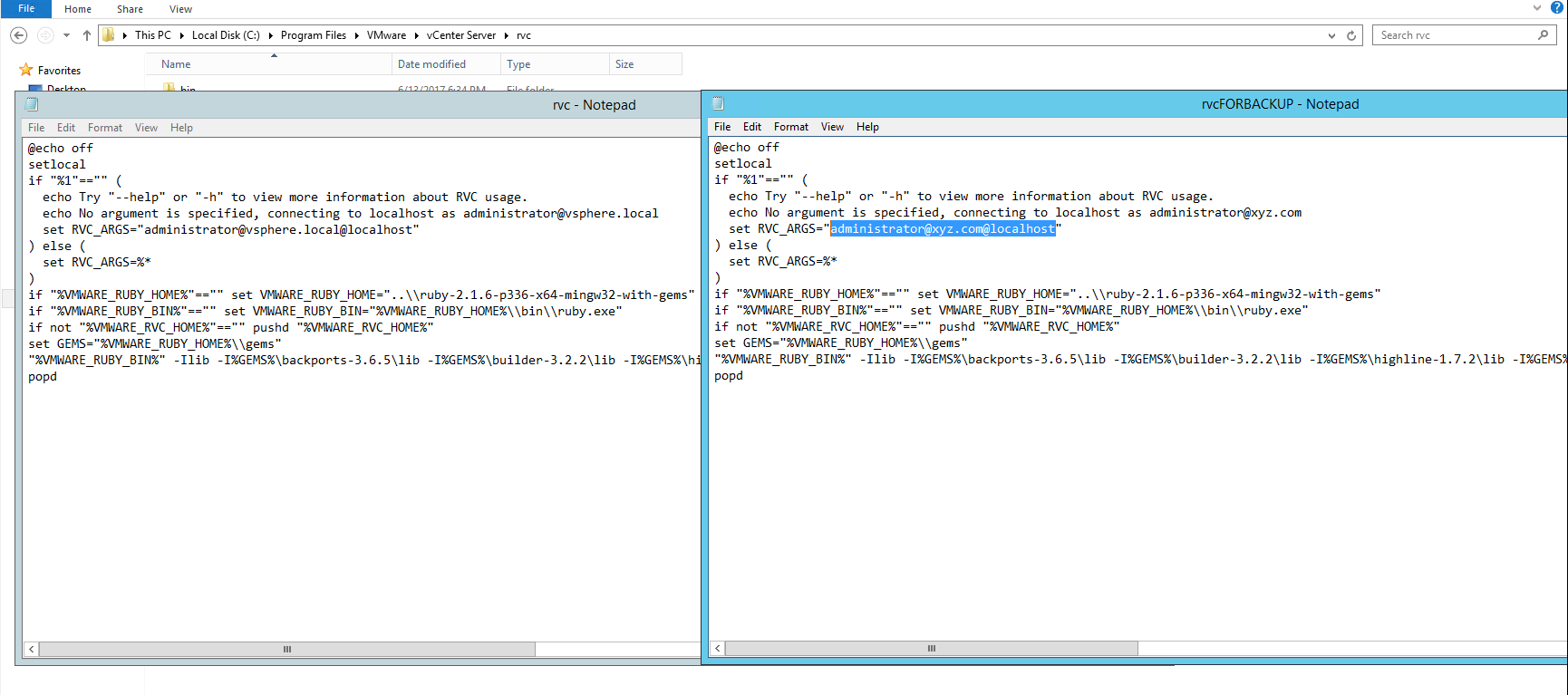This screenshot has height=695, width=1568.
Task: Open Edit menu in rvc Notepad
Action: click(x=66, y=128)
